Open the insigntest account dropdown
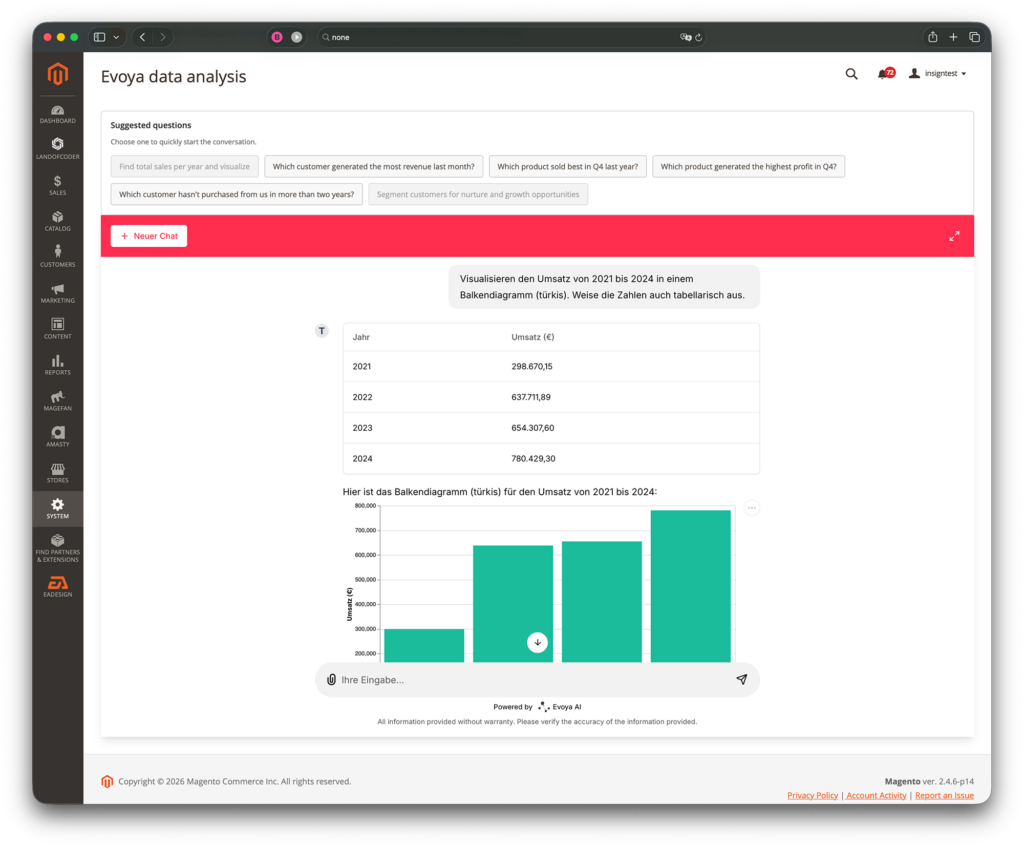 coord(936,73)
